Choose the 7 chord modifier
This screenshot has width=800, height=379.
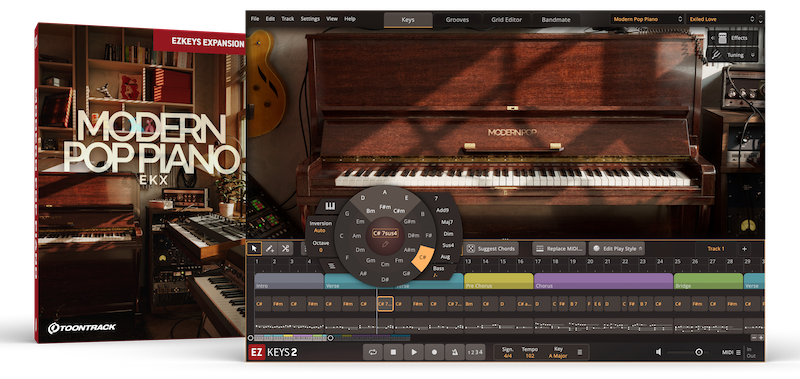tap(436, 198)
